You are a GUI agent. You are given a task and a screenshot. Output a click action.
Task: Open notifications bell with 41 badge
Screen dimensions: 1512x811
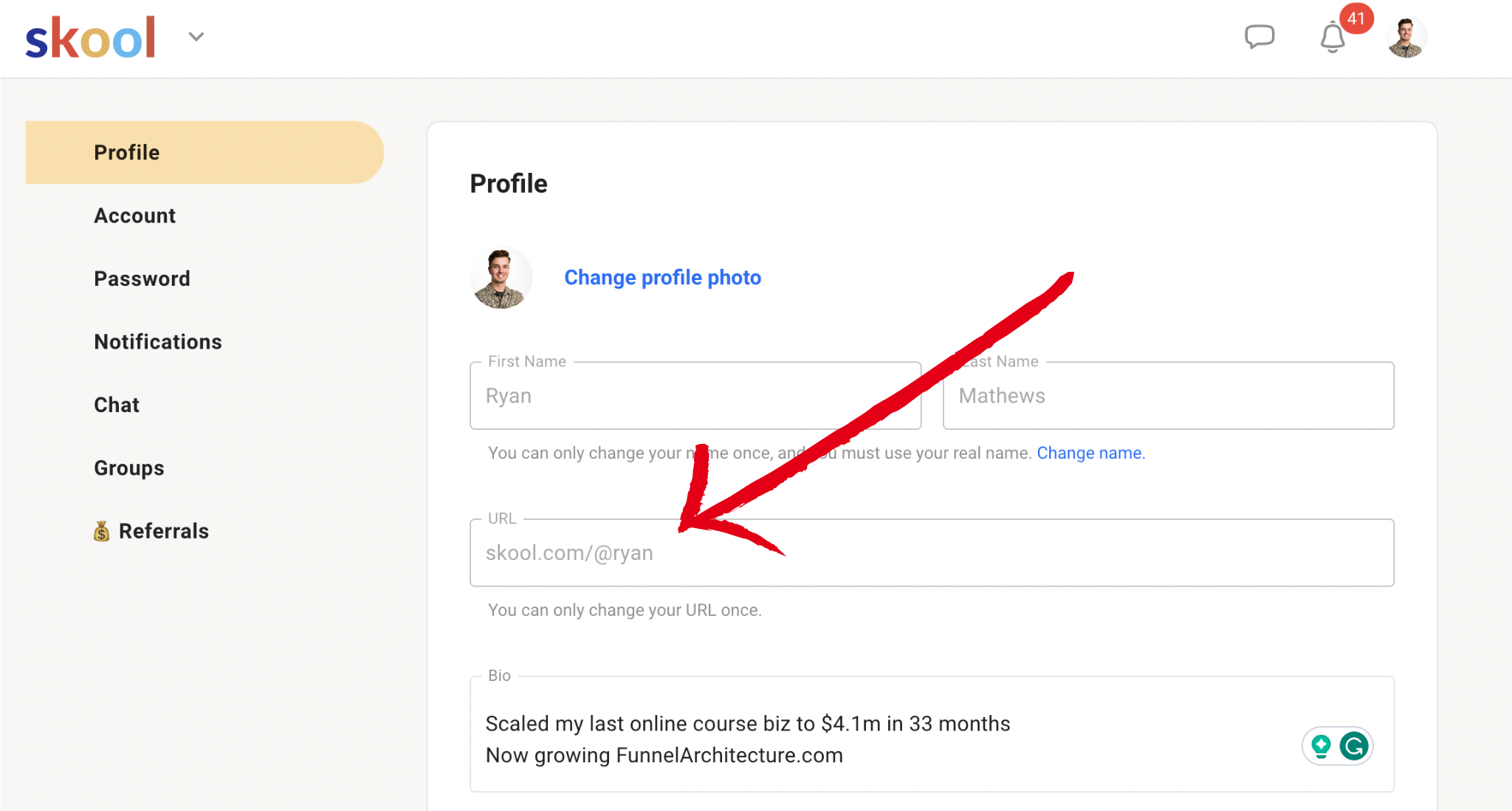coord(1333,37)
